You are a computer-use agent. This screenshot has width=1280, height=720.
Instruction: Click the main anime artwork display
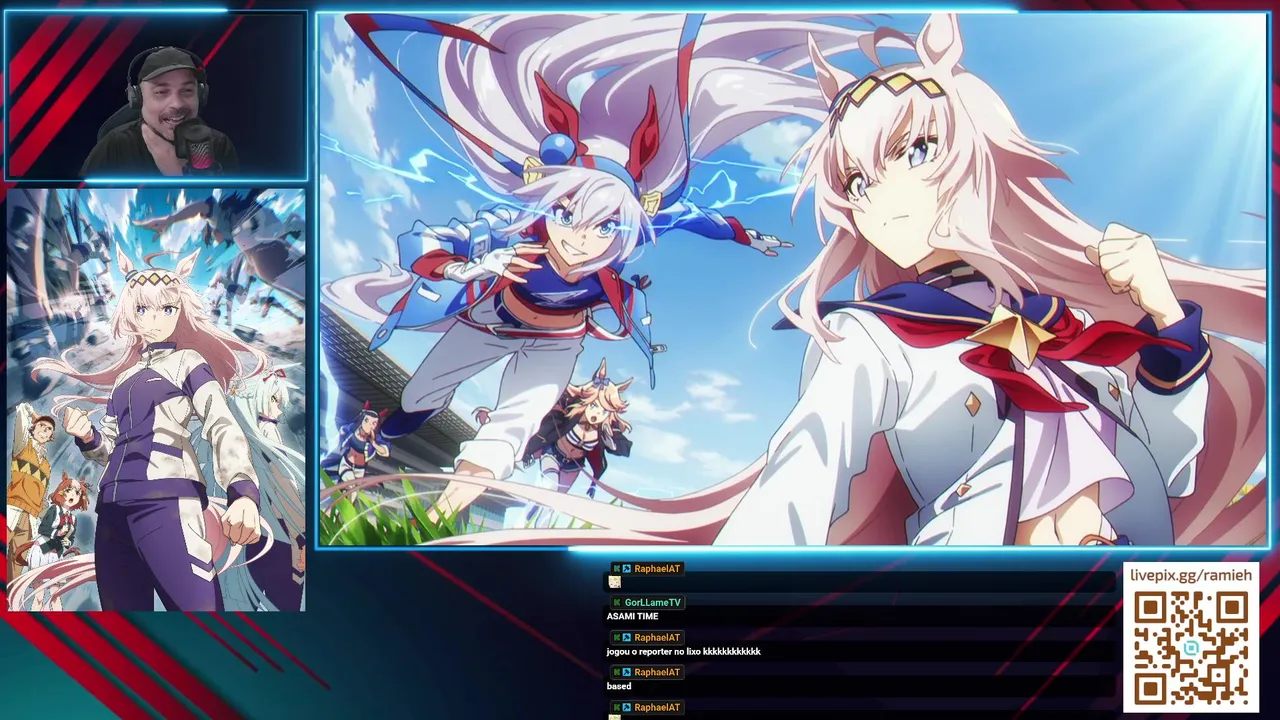pyautogui.click(x=793, y=280)
